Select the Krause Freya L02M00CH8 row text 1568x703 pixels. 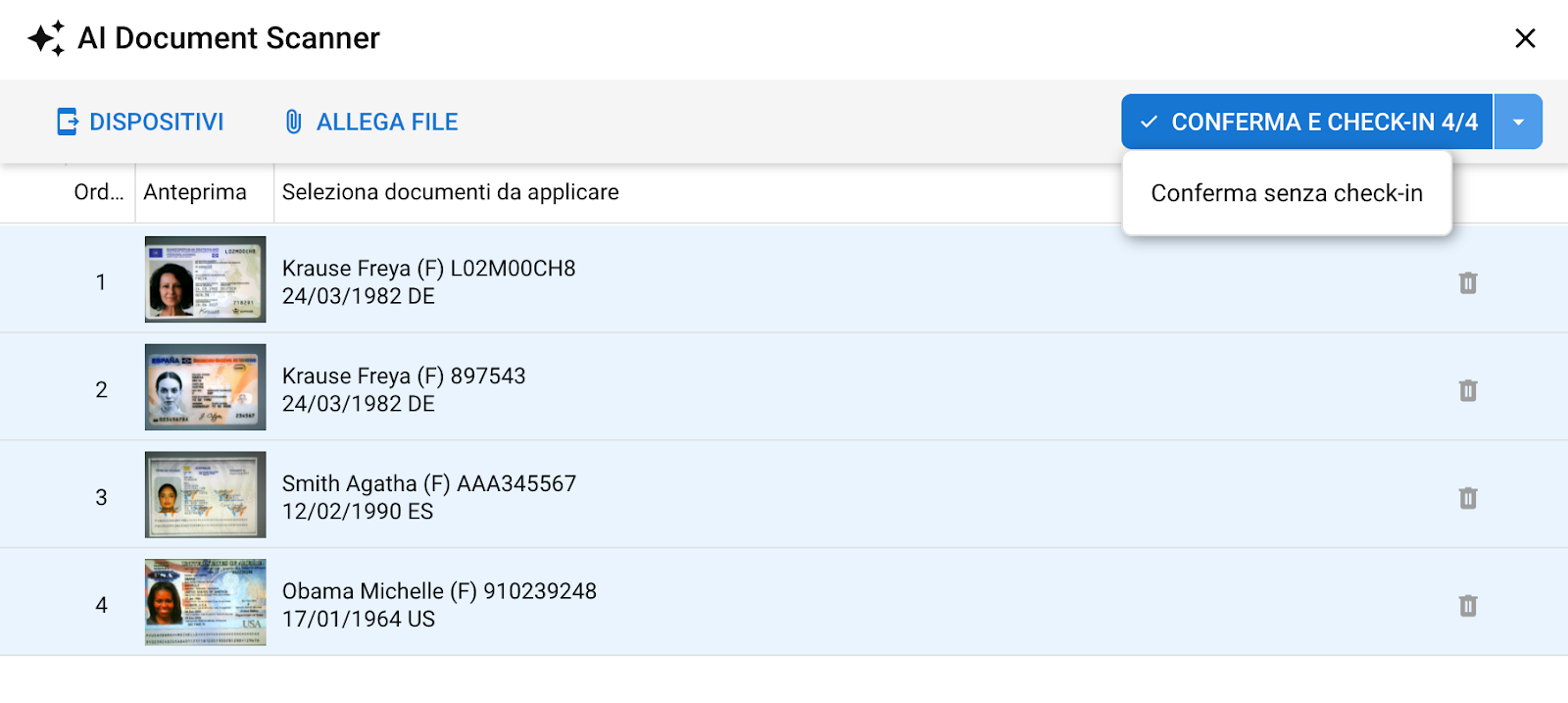428,282
